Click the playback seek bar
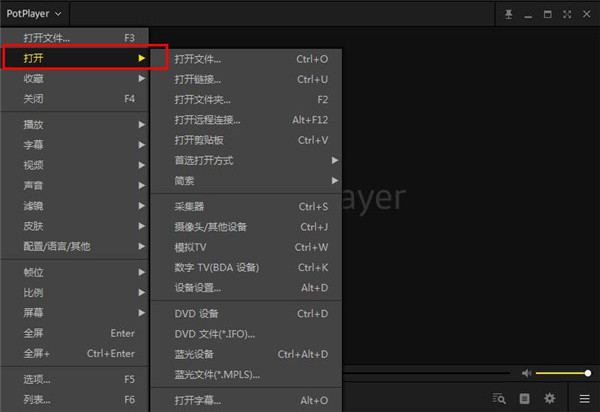The width and height of the screenshot is (600, 412). point(430,373)
